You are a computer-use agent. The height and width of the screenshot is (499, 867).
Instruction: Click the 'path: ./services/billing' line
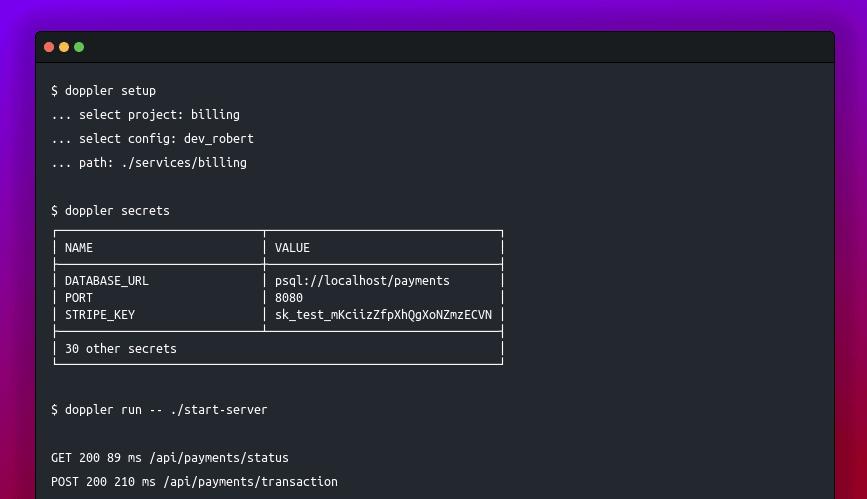pyautogui.click(x=149, y=163)
